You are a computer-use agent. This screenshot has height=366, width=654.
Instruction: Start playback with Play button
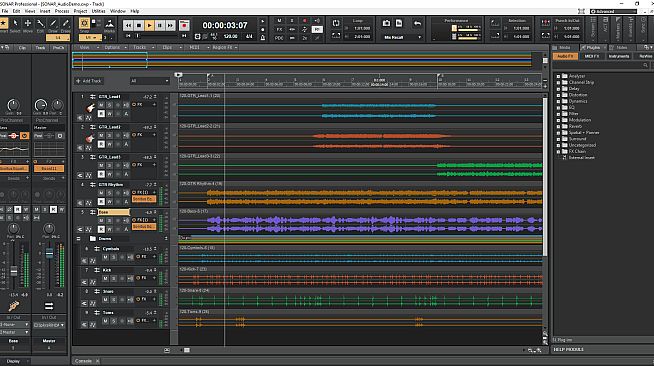pos(149,25)
